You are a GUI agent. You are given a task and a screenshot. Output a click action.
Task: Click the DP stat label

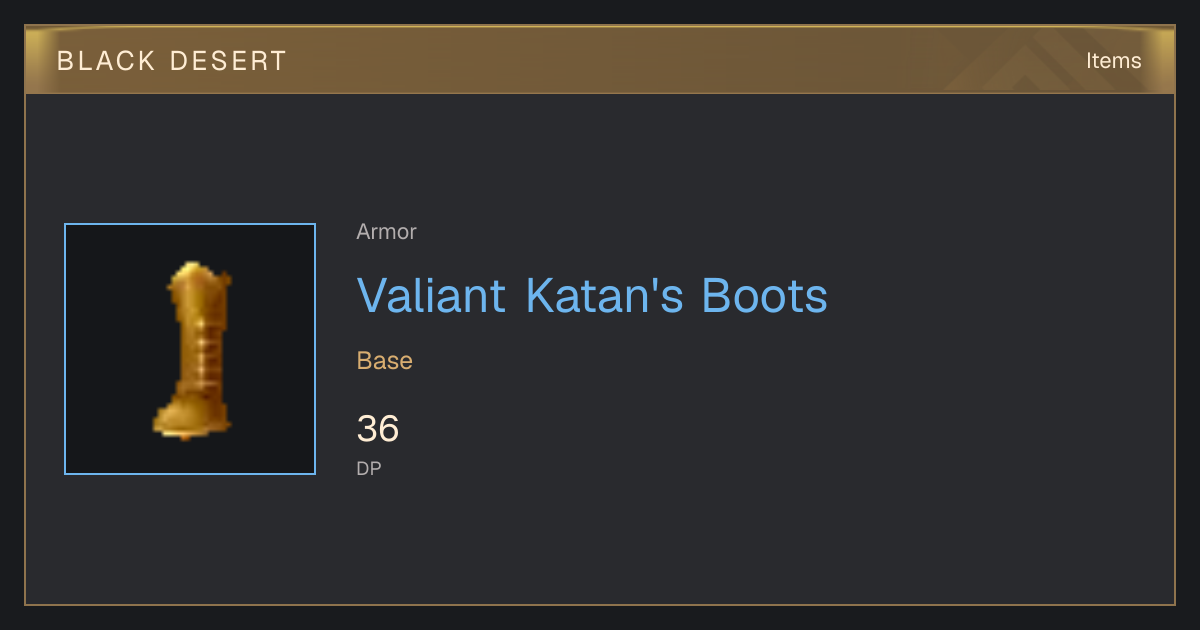tap(368, 468)
